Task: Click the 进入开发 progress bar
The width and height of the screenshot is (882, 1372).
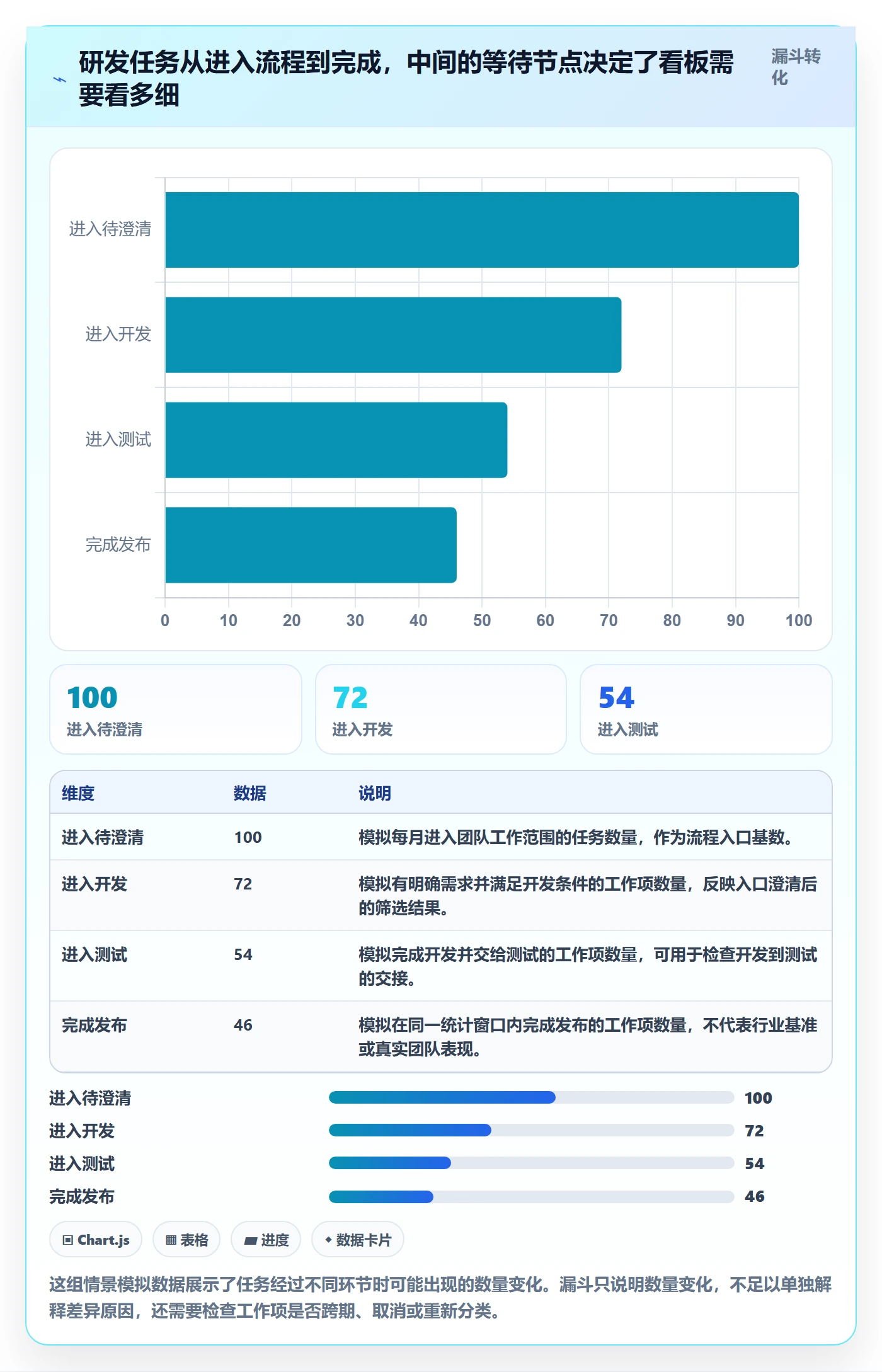Action: point(532,1130)
